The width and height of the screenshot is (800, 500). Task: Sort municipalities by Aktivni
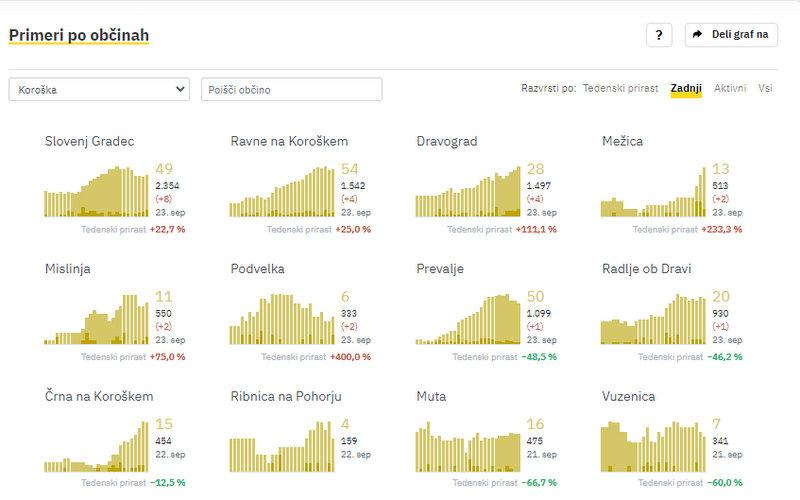coord(730,88)
